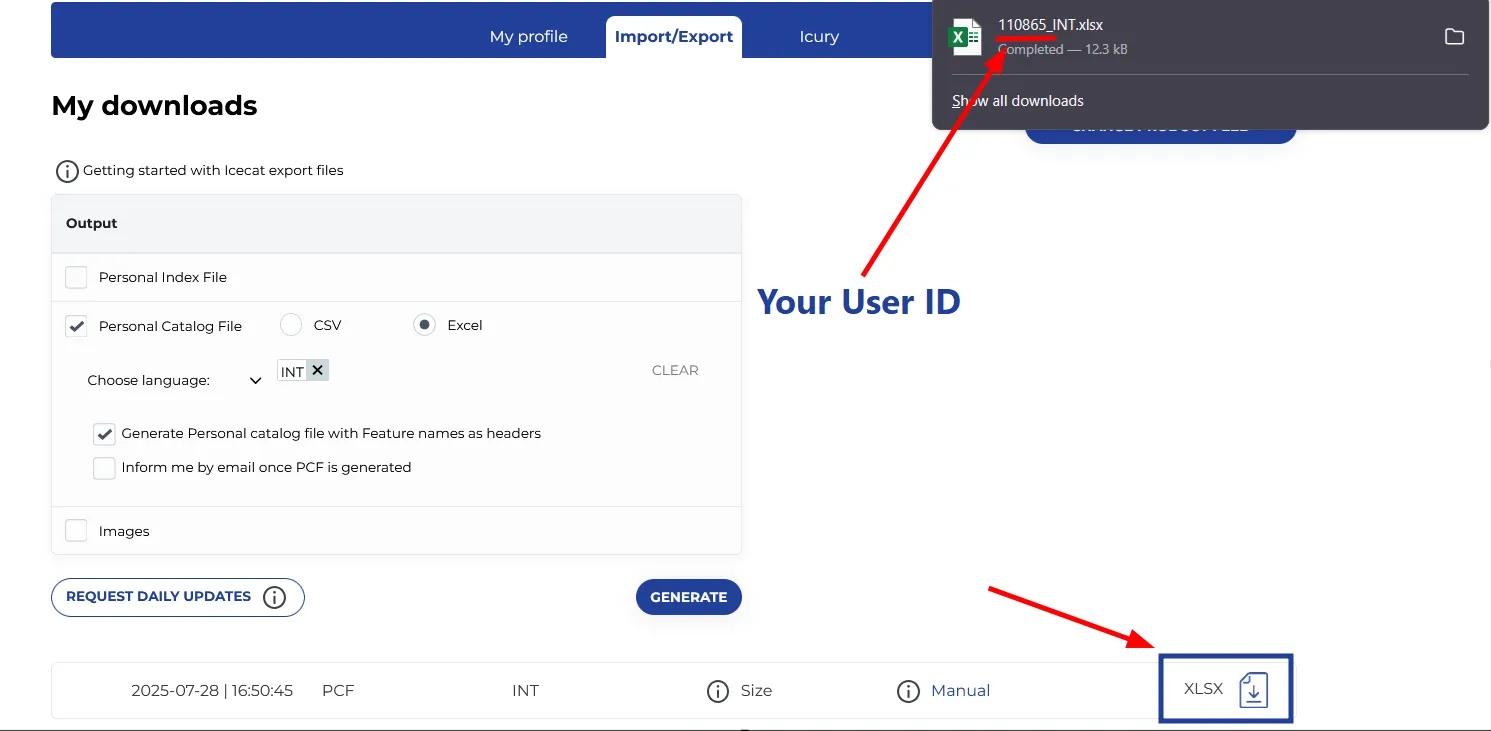
Task: Click info icon on Request Daily Updates
Action: tap(274, 597)
